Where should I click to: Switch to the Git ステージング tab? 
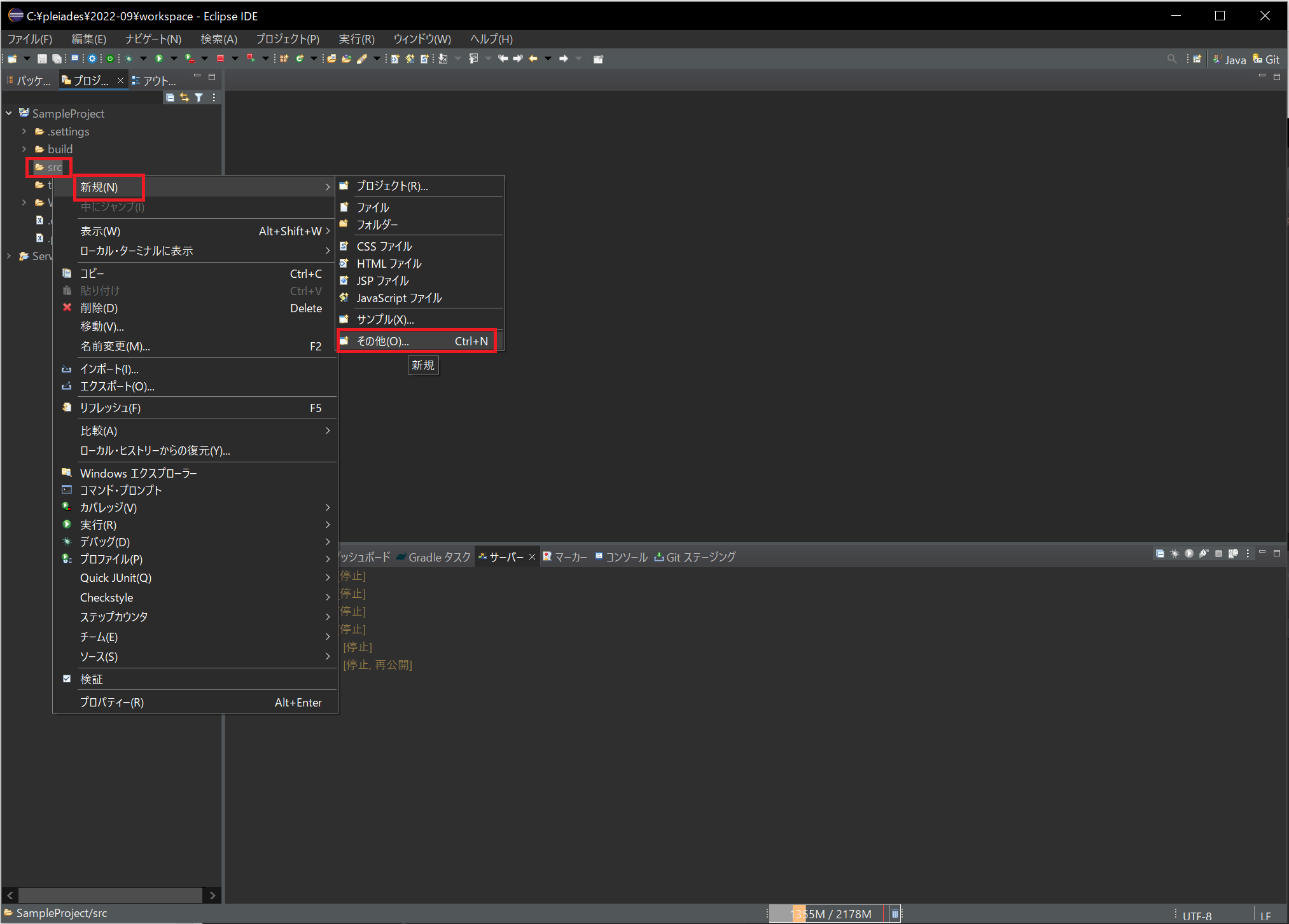695,556
